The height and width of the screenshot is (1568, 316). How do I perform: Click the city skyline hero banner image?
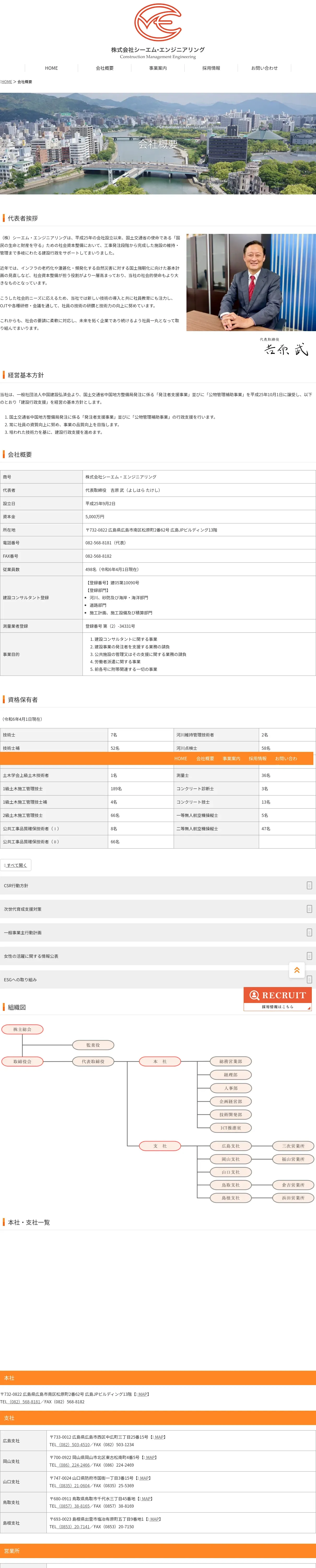[158, 144]
